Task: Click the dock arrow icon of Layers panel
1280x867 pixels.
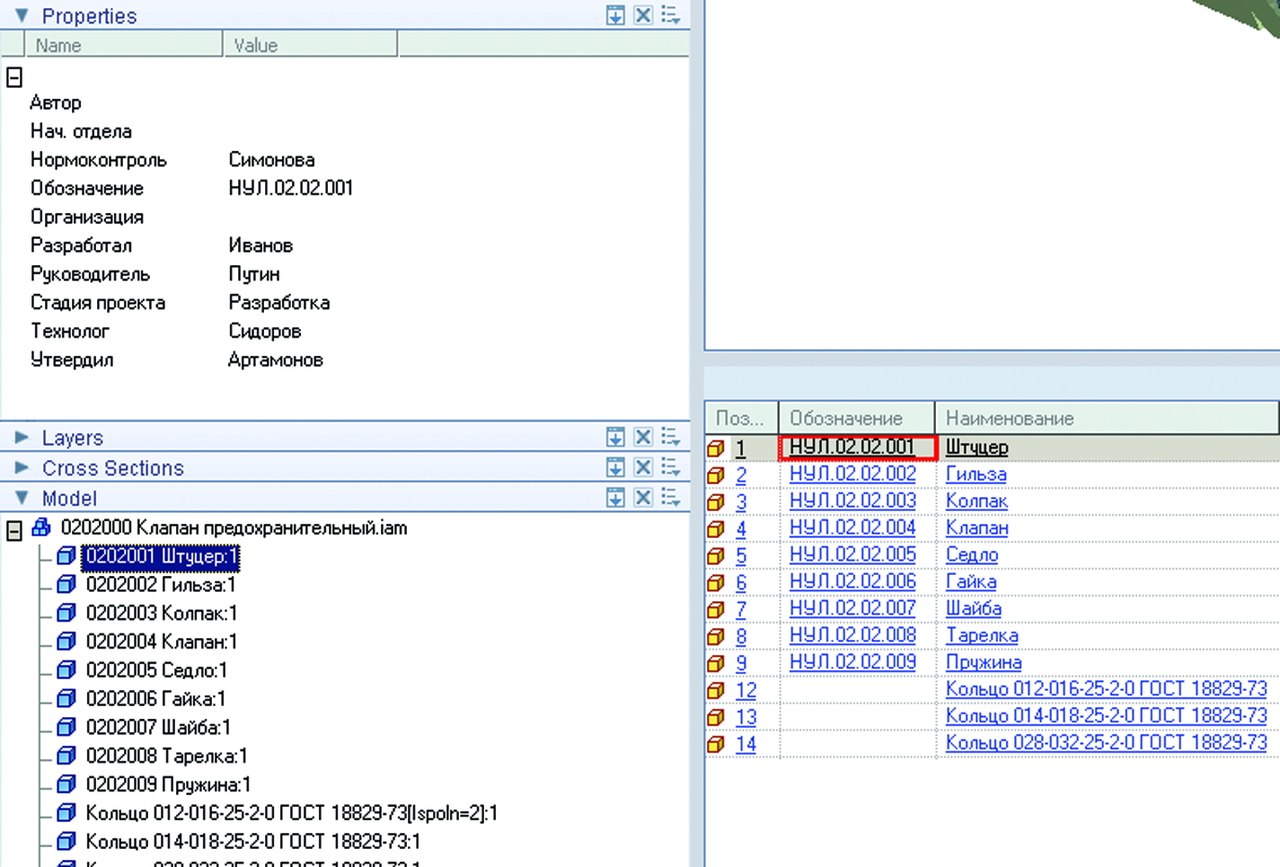Action: [x=616, y=438]
